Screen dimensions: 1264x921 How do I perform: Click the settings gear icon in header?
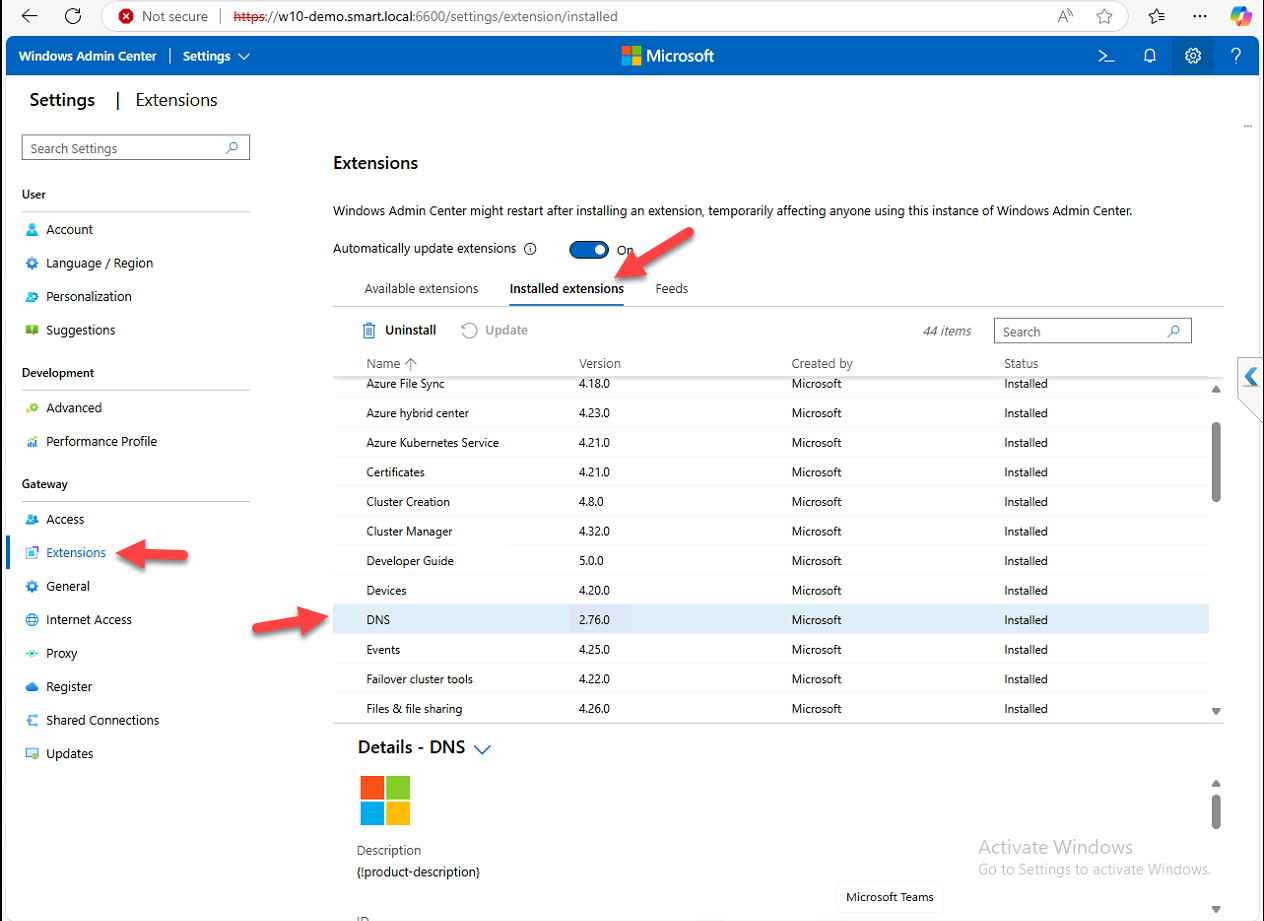(1193, 56)
